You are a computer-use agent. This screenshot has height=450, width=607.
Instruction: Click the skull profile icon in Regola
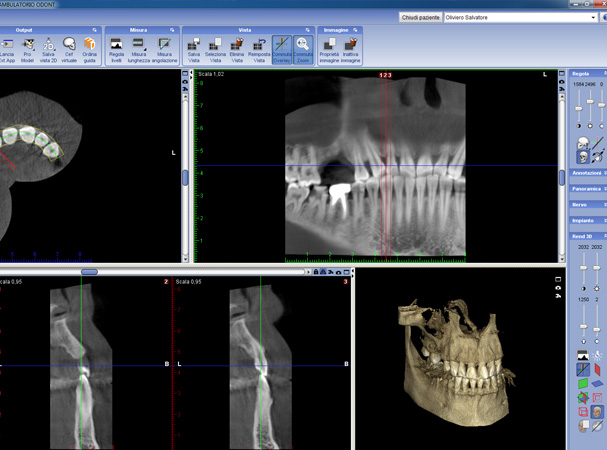(583, 143)
